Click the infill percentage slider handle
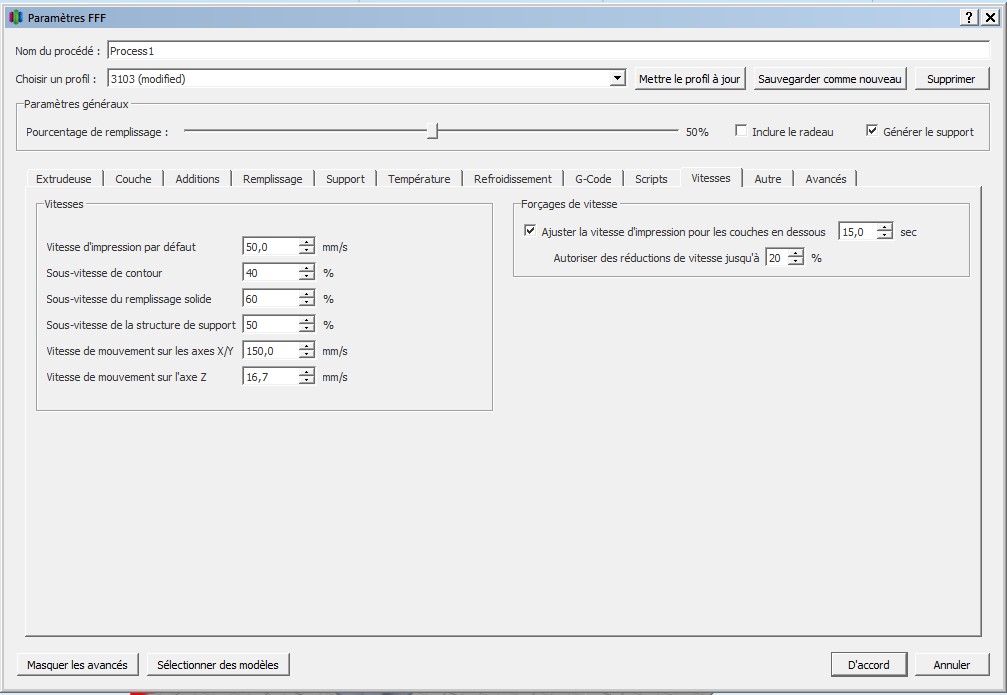This screenshot has width=1007, height=695. coord(432,131)
